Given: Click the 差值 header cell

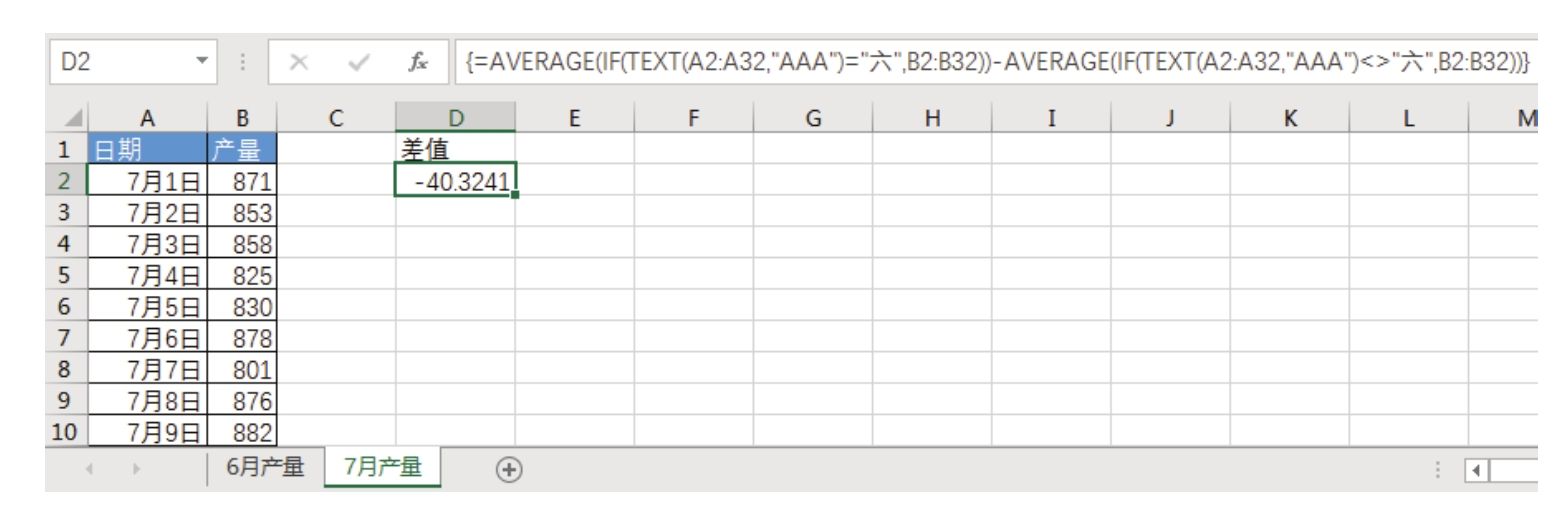Looking at the screenshot, I should pyautogui.click(x=456, y=150).
